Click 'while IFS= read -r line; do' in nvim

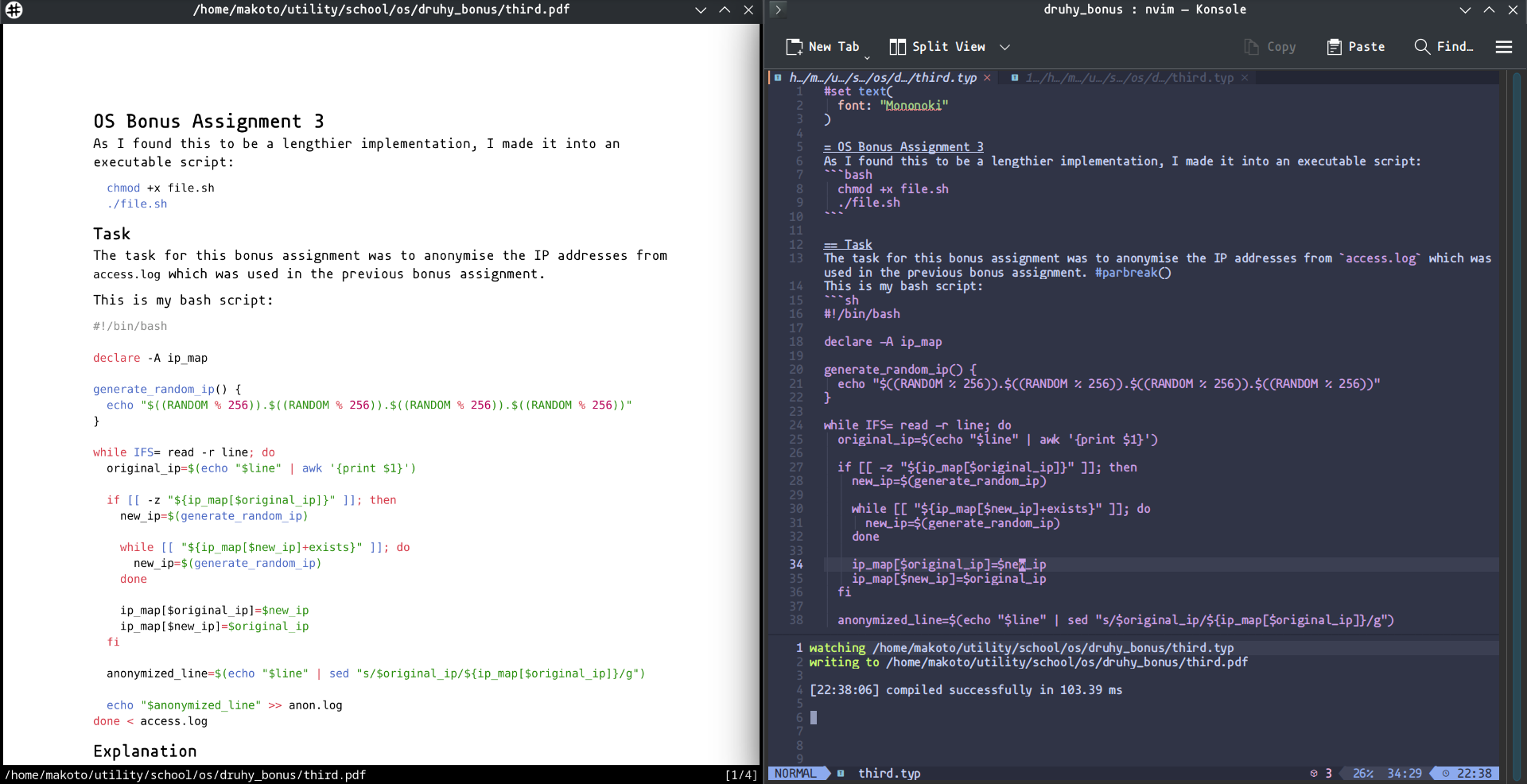click(918, 425)
